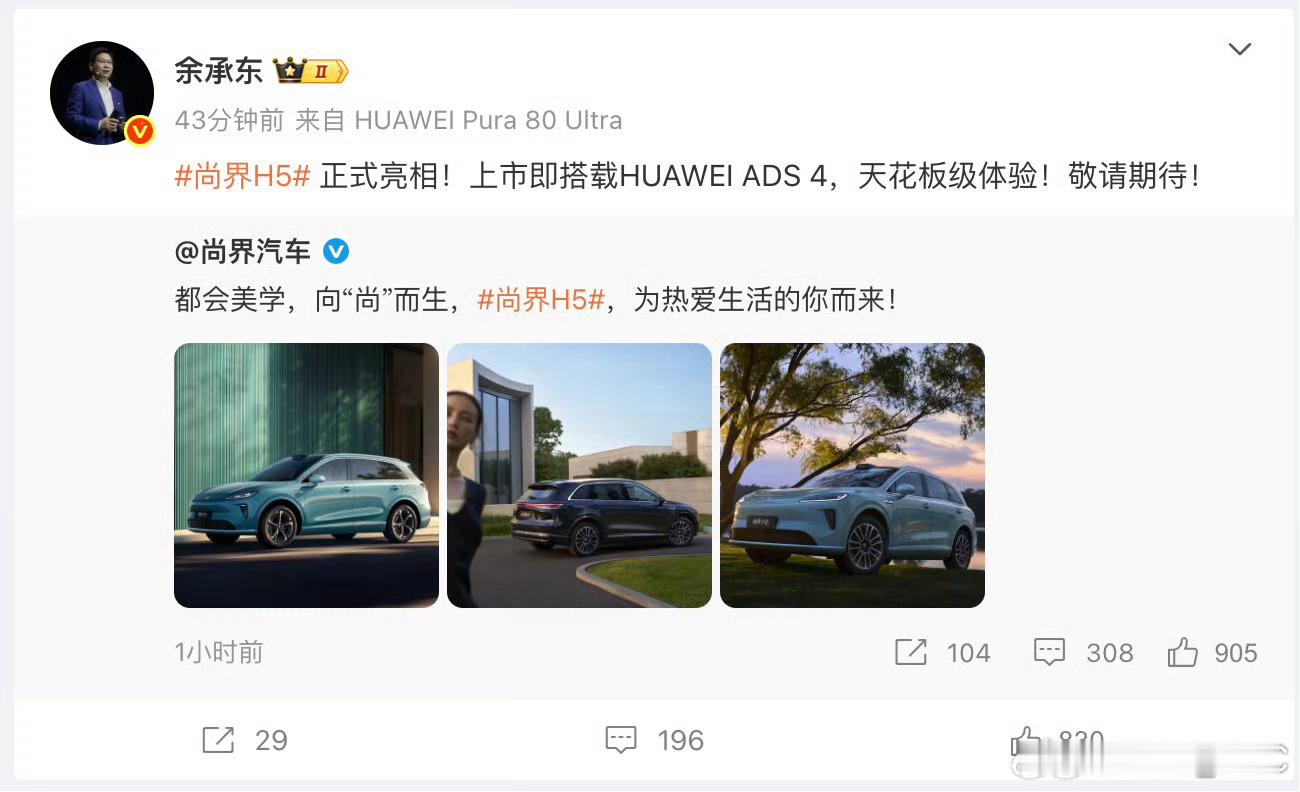
Task: Click the 余承东 username text
Action: (218, 71)
